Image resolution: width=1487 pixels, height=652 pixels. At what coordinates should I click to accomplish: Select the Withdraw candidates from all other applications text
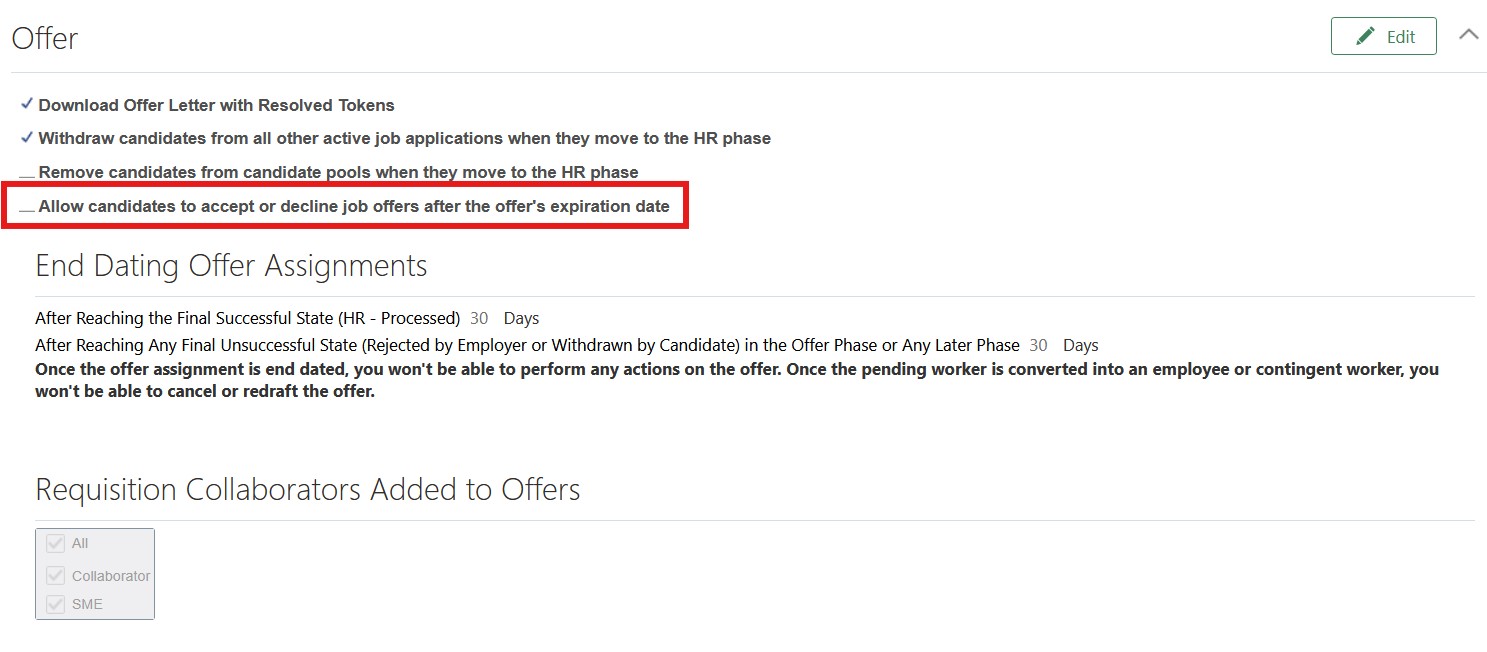(x=404, y=138)
